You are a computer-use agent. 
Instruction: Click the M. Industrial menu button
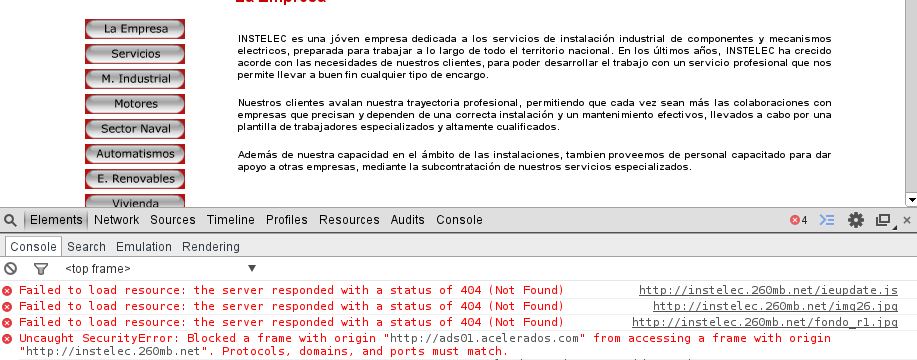pos(135,79)
